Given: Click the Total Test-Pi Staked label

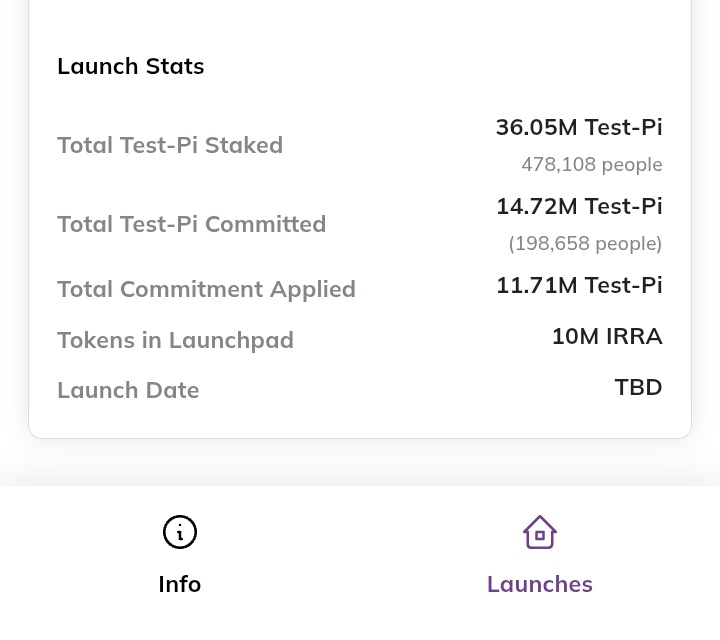Looking at the screenshot, I should (170, 145).
